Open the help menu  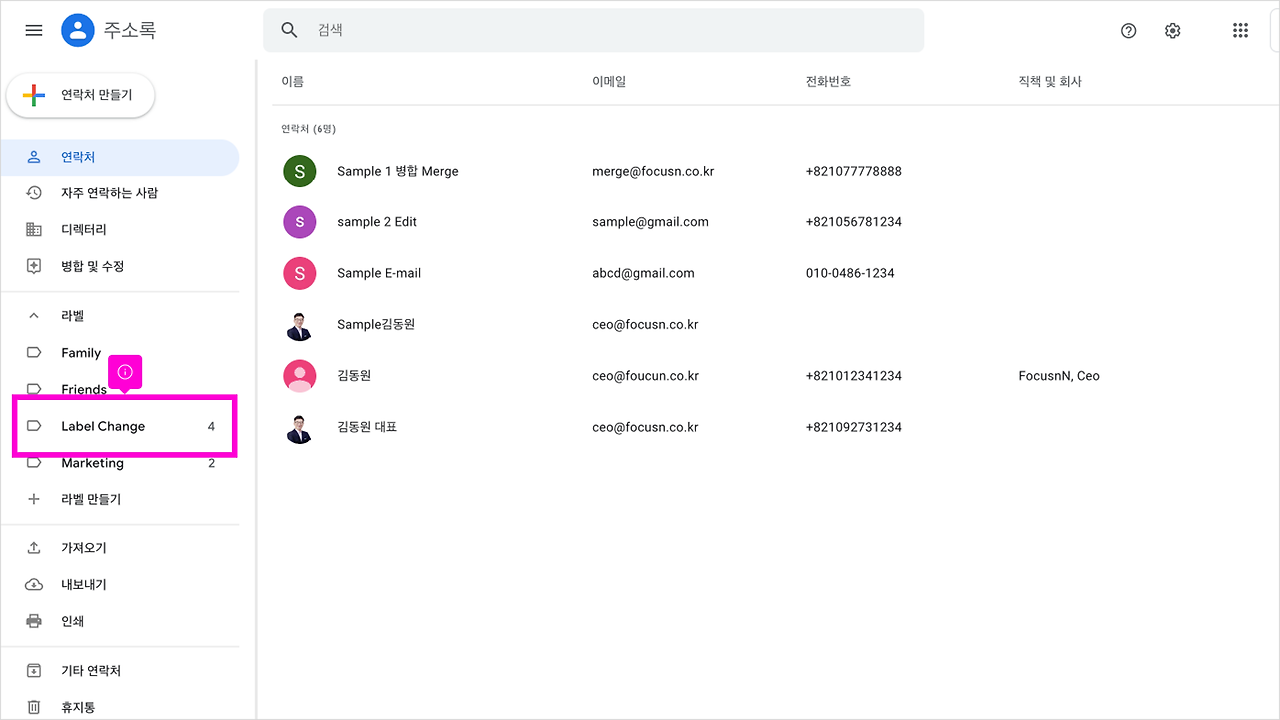[x=1128, y=30]
